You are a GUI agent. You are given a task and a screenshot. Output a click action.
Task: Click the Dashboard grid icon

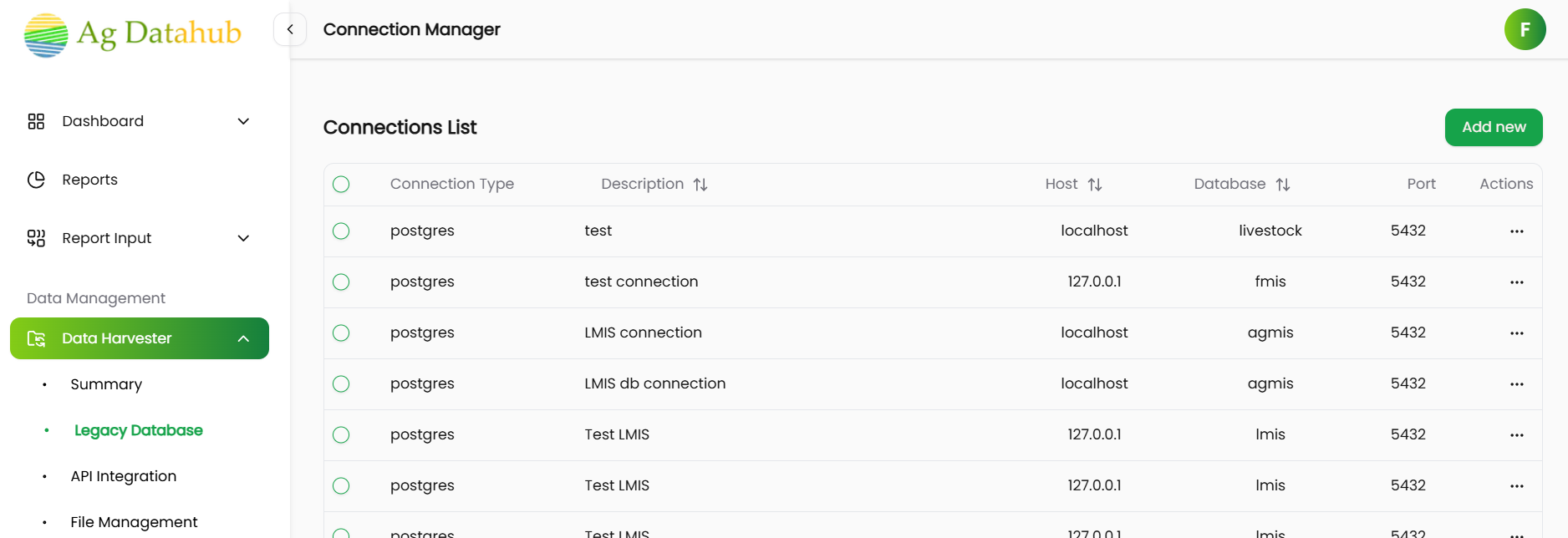pyautogui.click(x=36, y=121)
